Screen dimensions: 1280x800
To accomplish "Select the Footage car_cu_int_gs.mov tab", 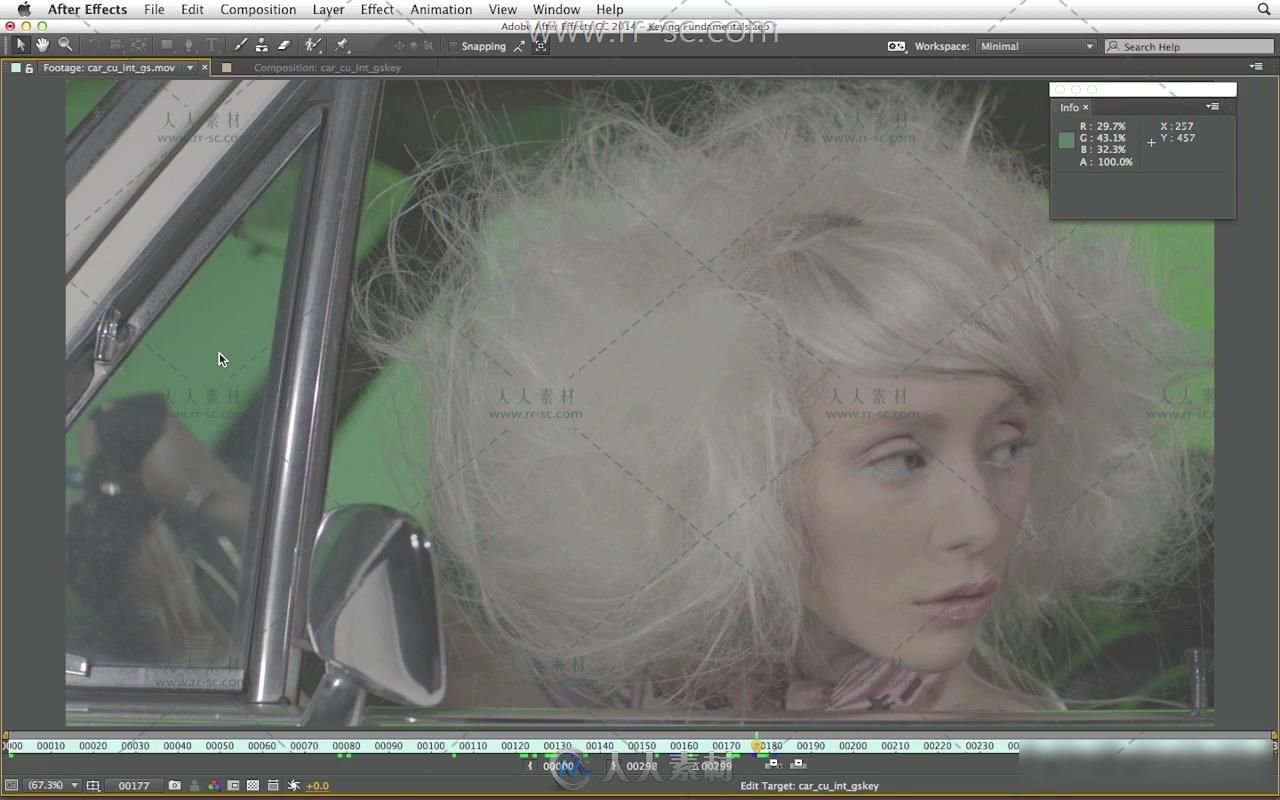I will click(108, 68).
